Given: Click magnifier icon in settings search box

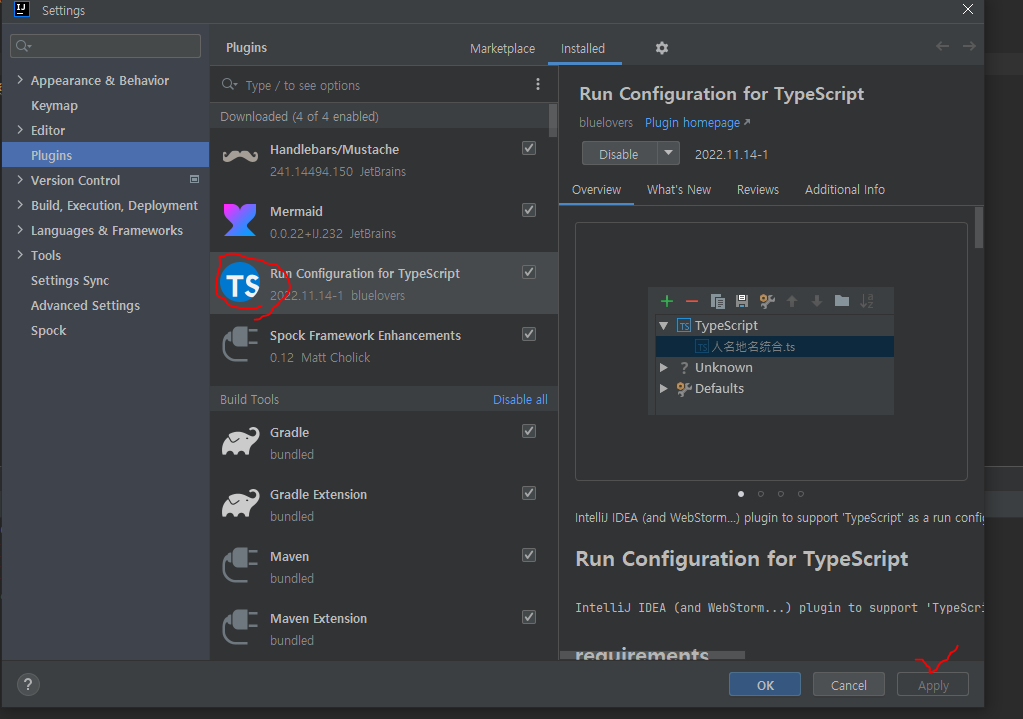Looking at the screenshot, I should (x=23, y=46).
